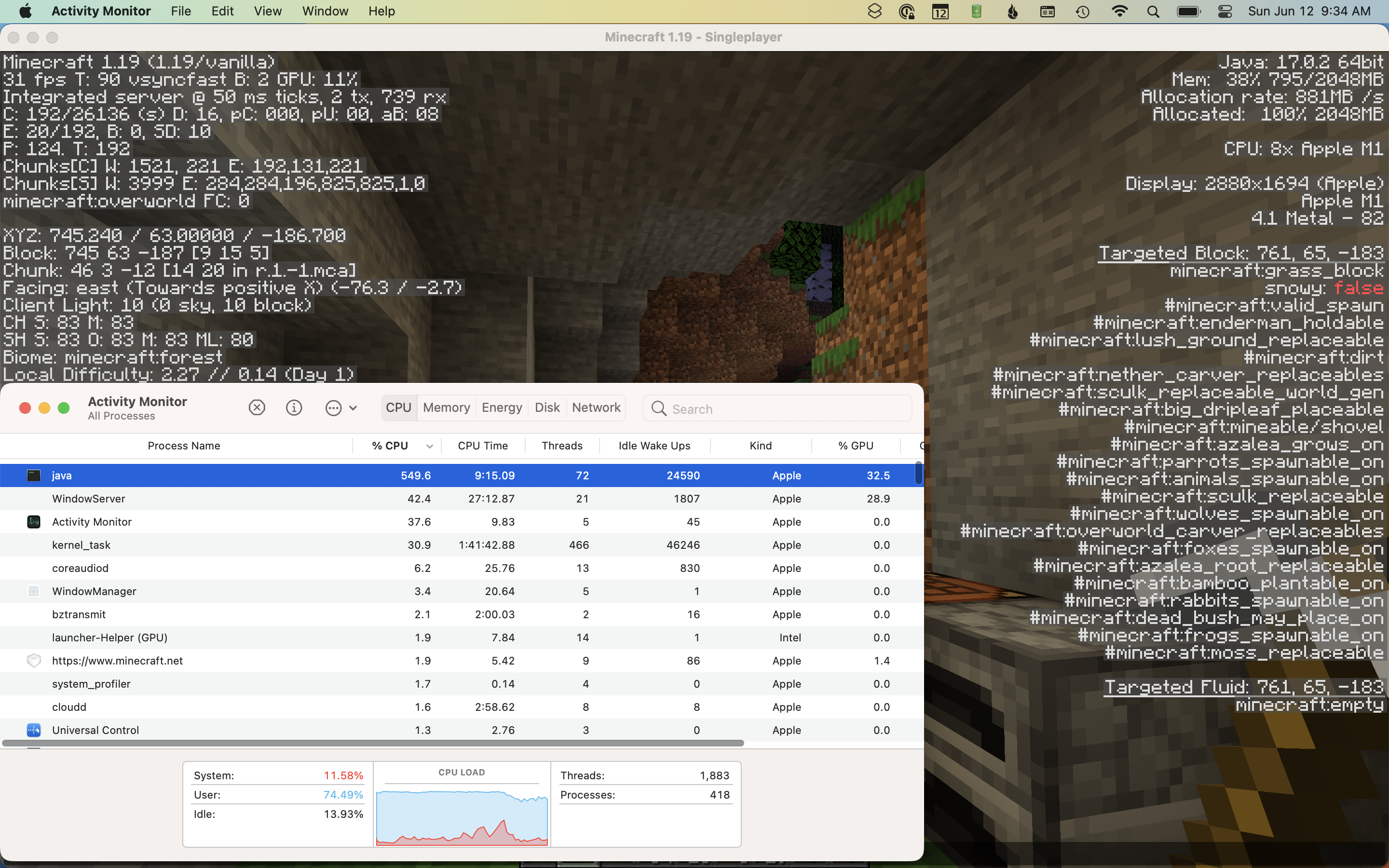Open the date display in the menu bar

1309,11
